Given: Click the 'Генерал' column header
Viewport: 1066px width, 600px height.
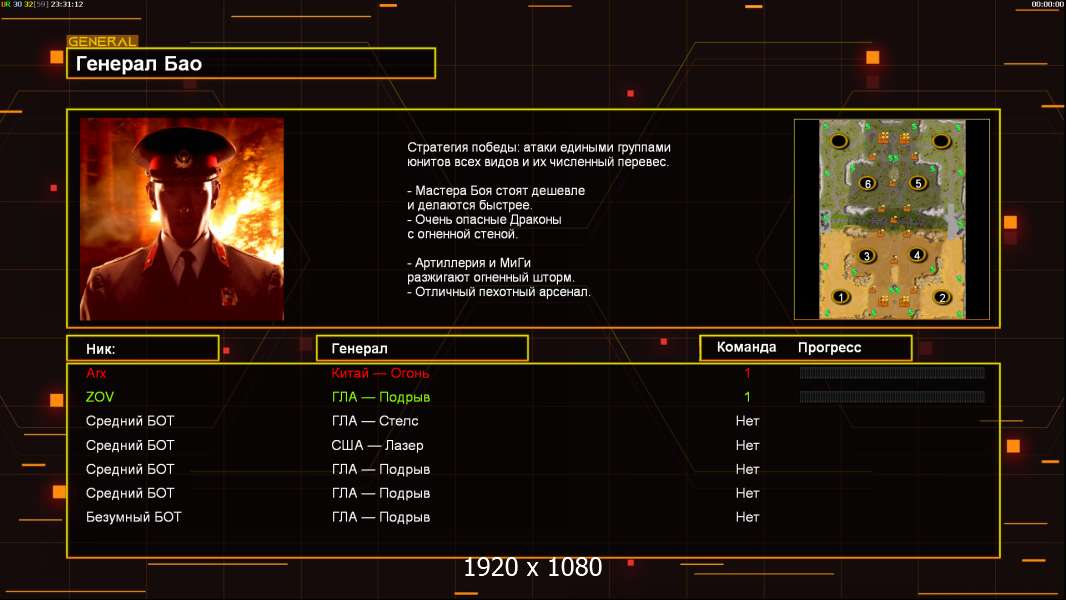Looking at the screenshot, I should click(422, 349).
